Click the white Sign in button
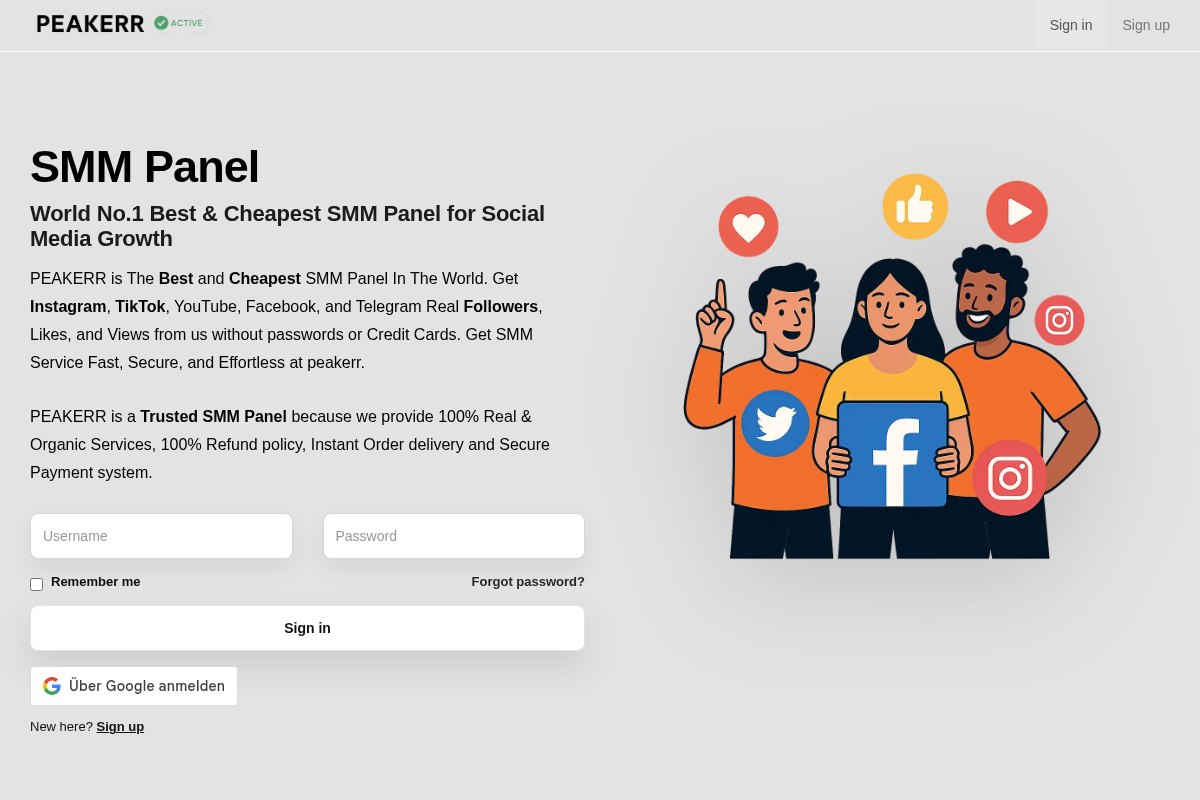1200x800 pixels. coord(307,628)
